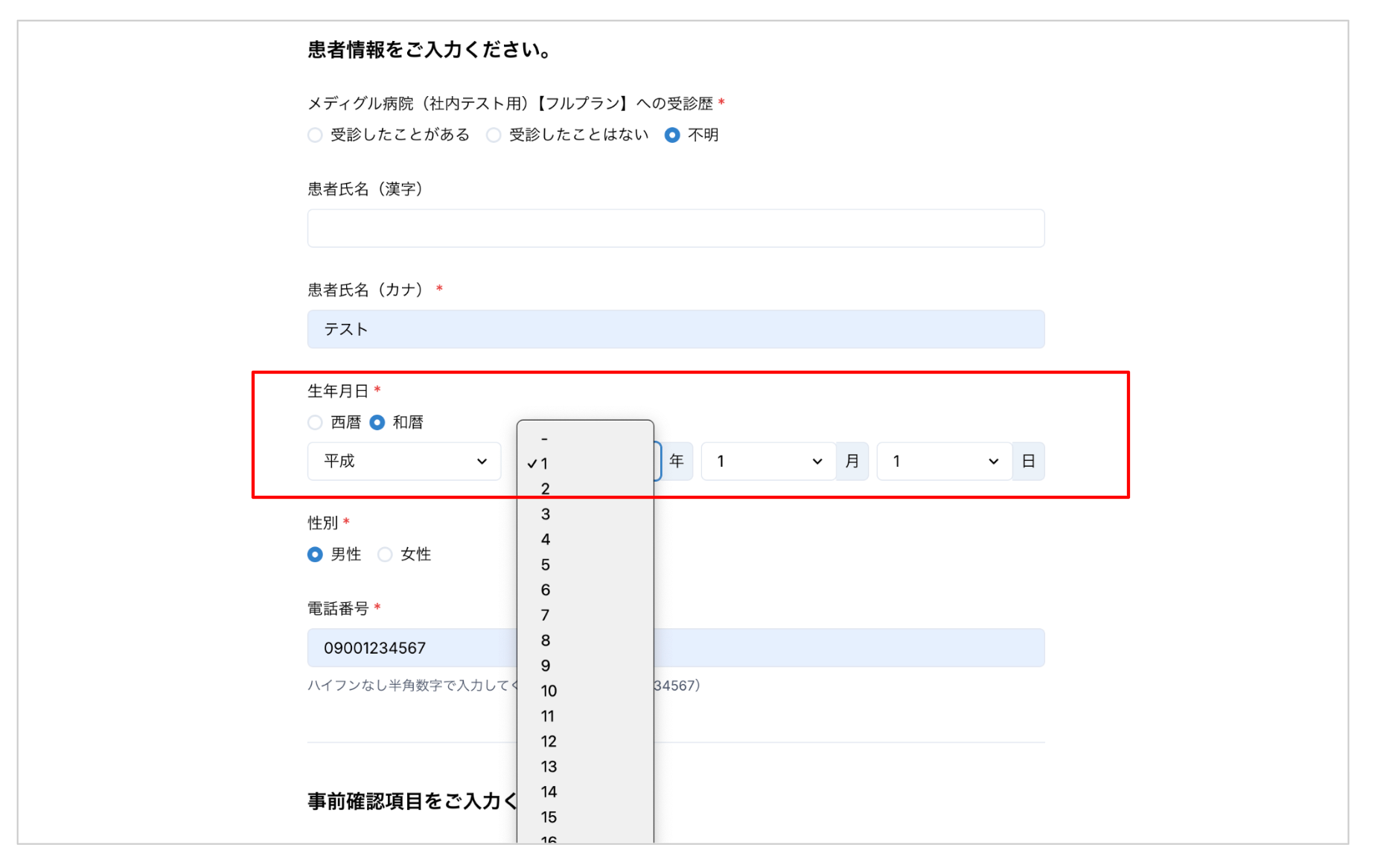Click the 患者氏名（漢字）input field

pos(675,228)
